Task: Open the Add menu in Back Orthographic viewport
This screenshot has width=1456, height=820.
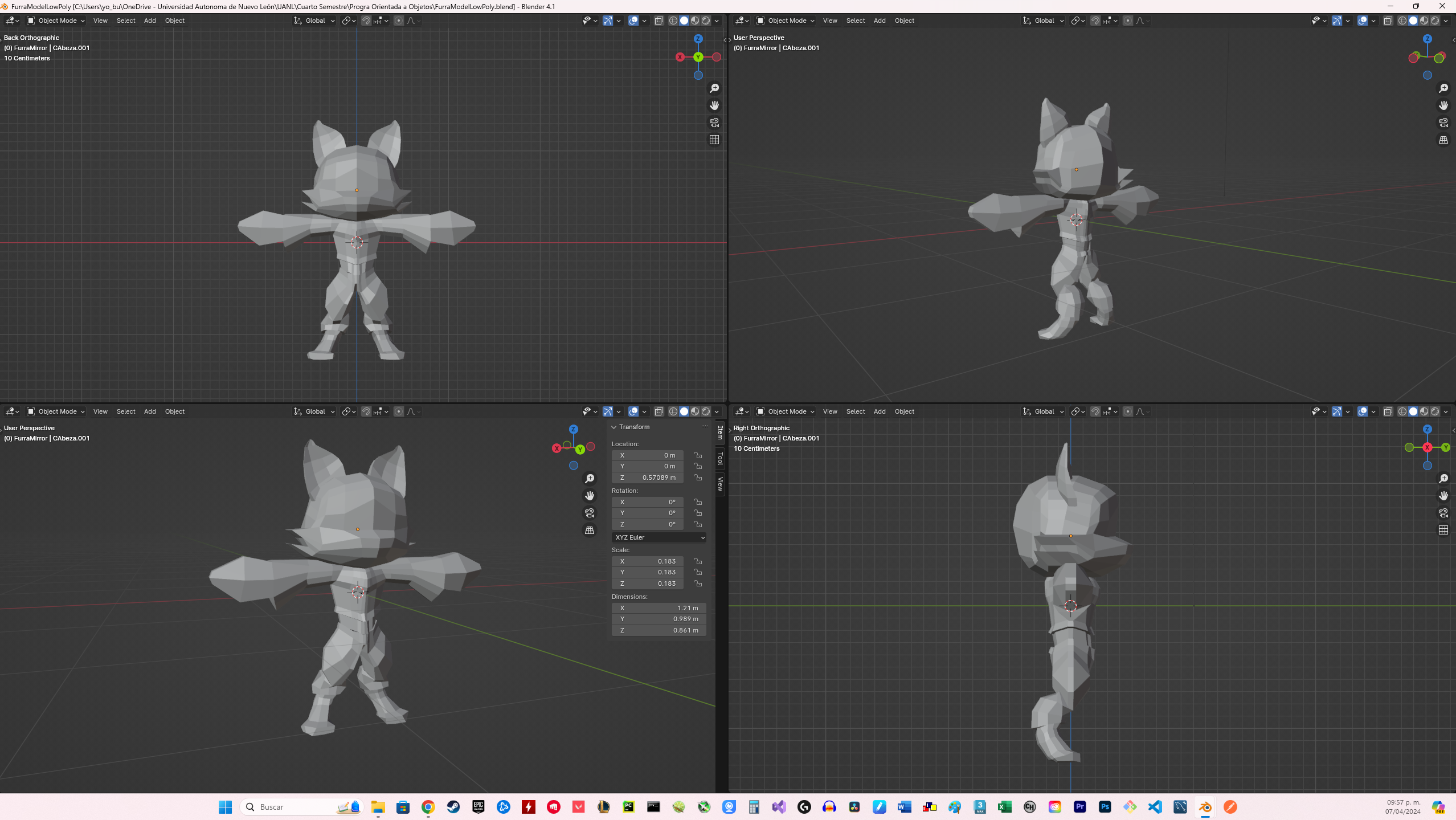Action: coord(150,21)
